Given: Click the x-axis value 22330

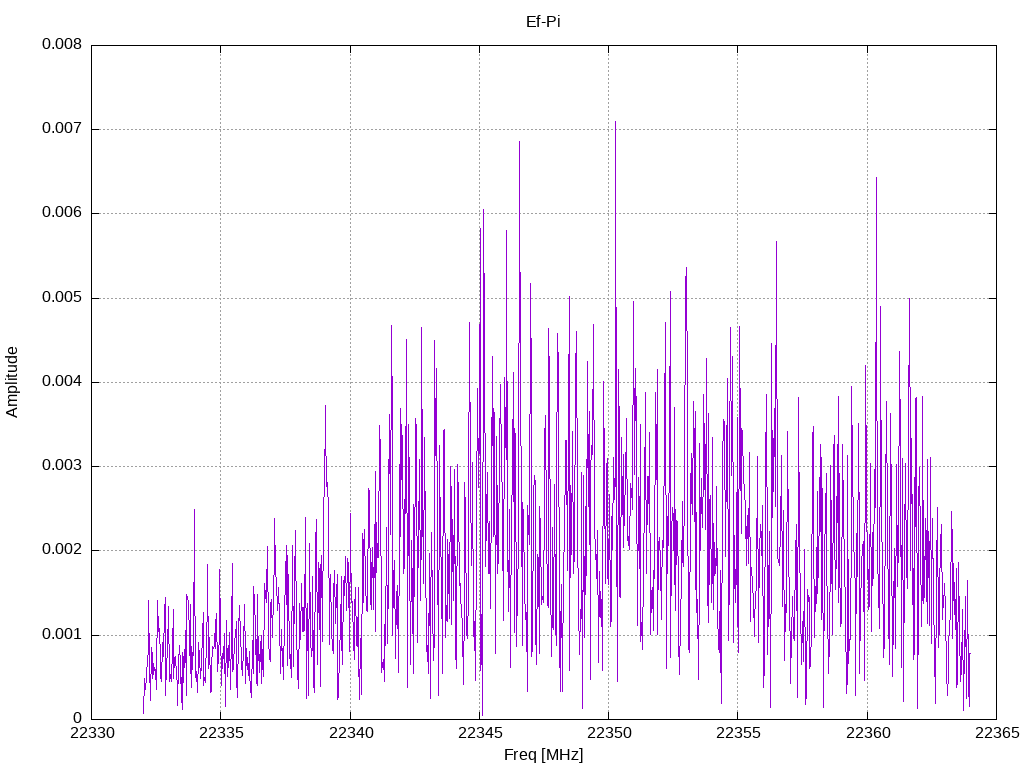Looking at the screenshot, I should (92, 733).
